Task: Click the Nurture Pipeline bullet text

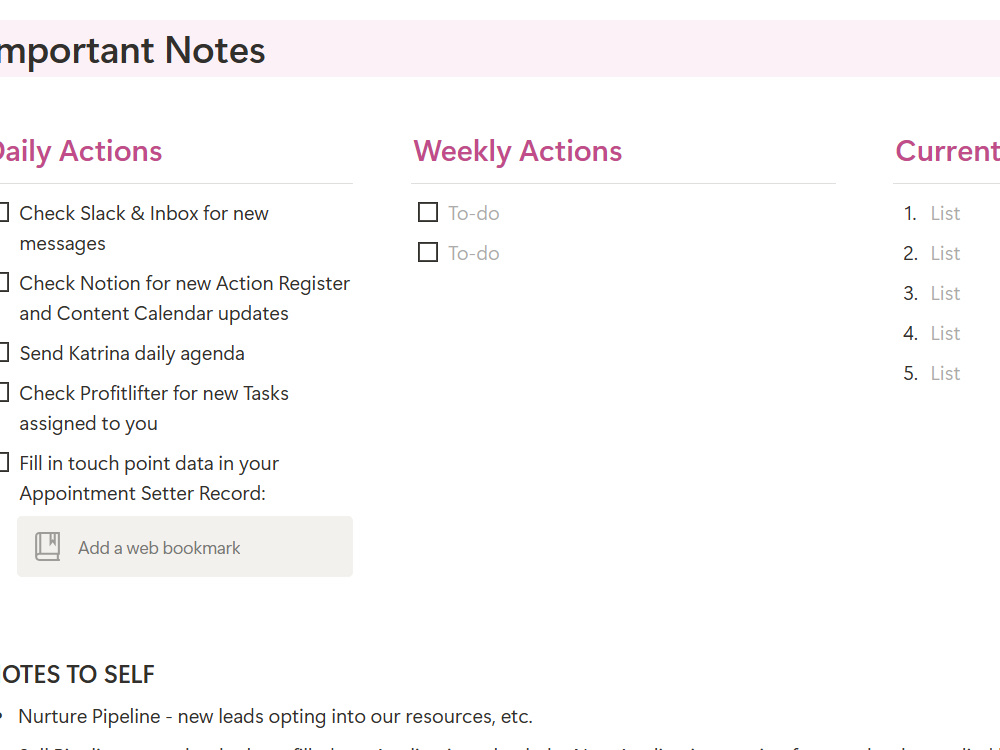Action: [276, 716]
